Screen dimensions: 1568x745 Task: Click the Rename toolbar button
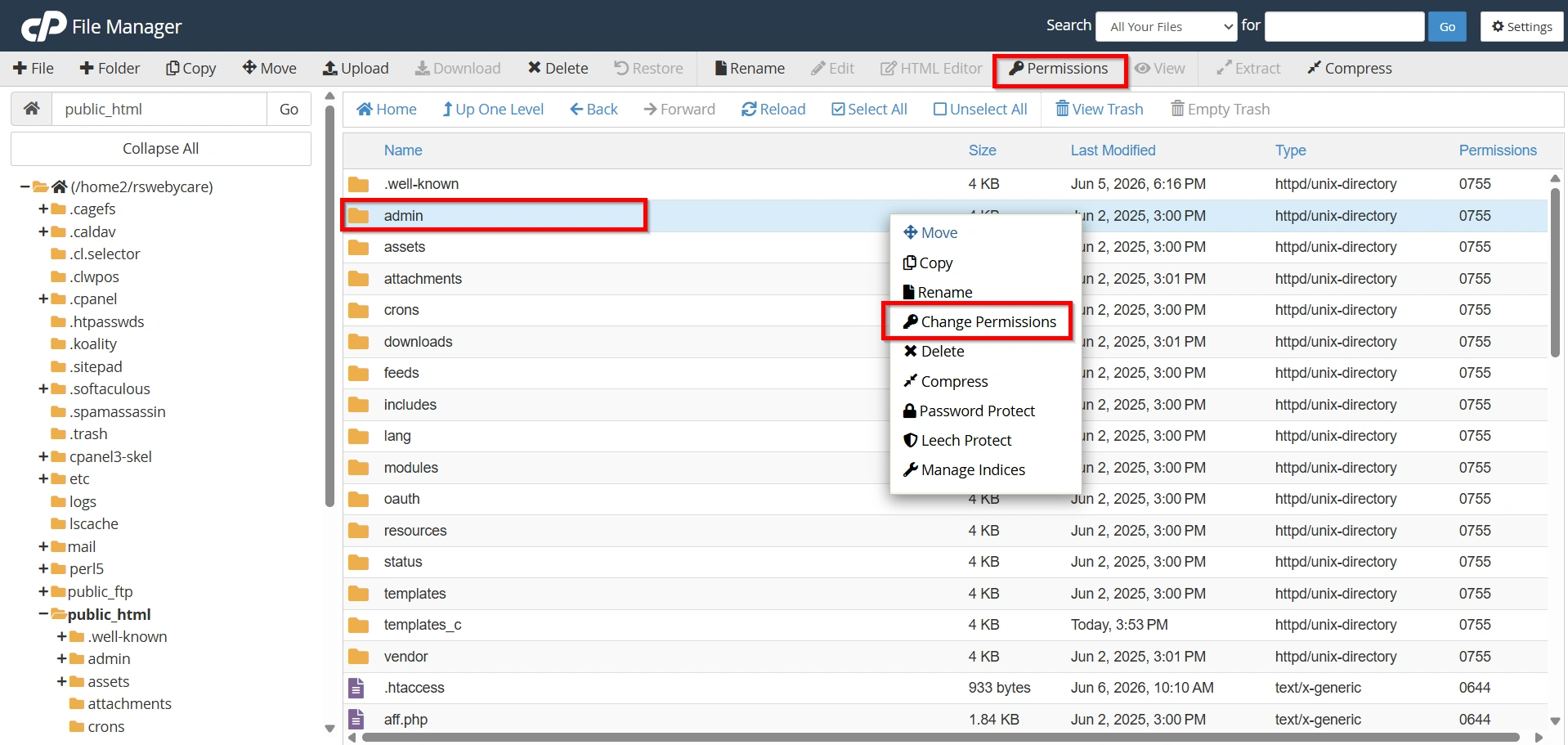coord(750,69)
